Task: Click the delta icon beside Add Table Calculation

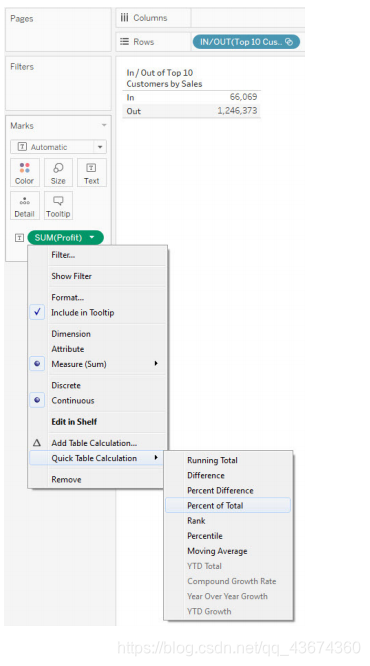Action: pos(37,443)
